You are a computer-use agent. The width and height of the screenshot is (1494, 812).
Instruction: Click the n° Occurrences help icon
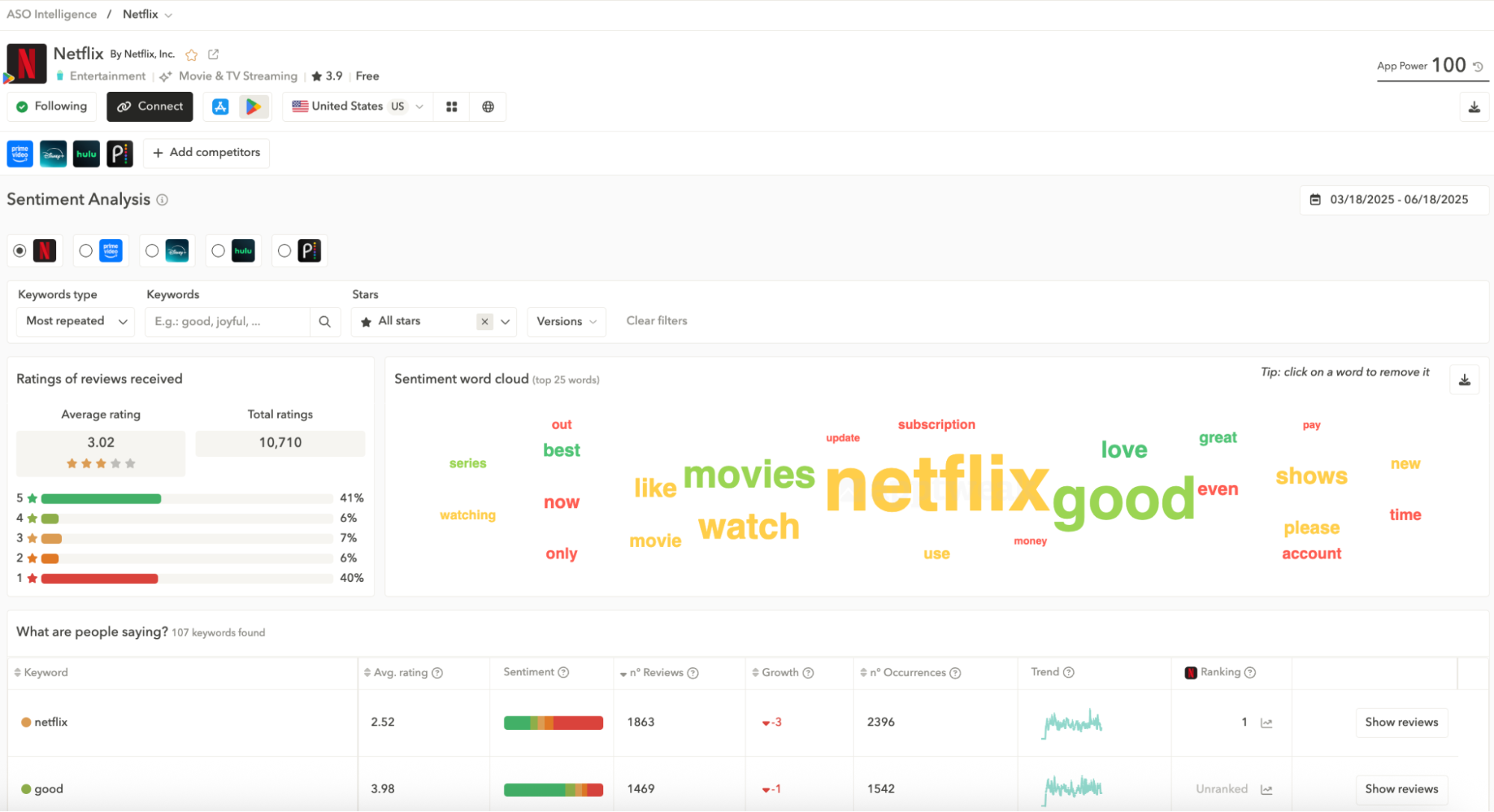coord(955,673)
